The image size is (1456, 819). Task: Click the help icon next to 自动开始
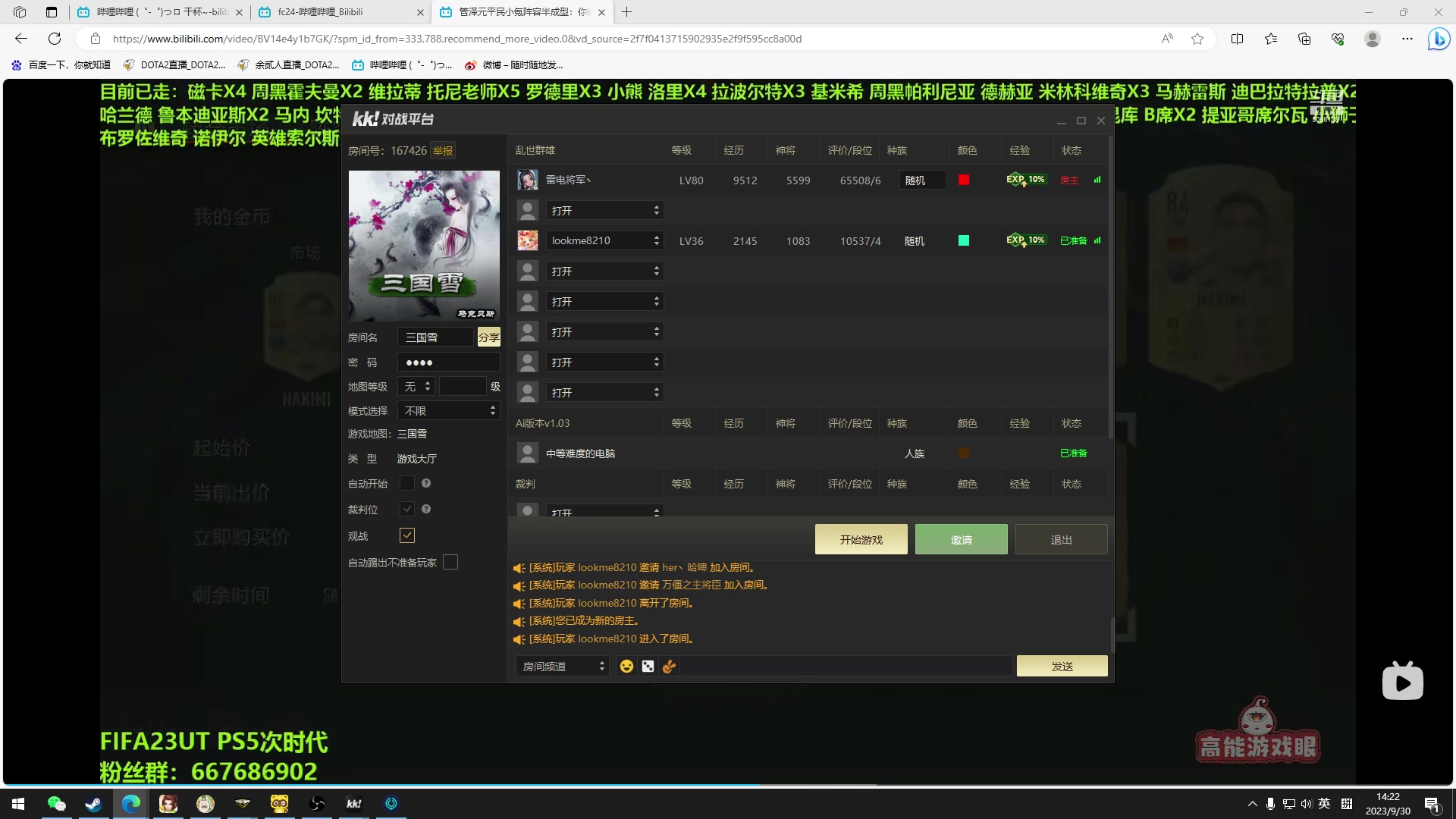426,483
